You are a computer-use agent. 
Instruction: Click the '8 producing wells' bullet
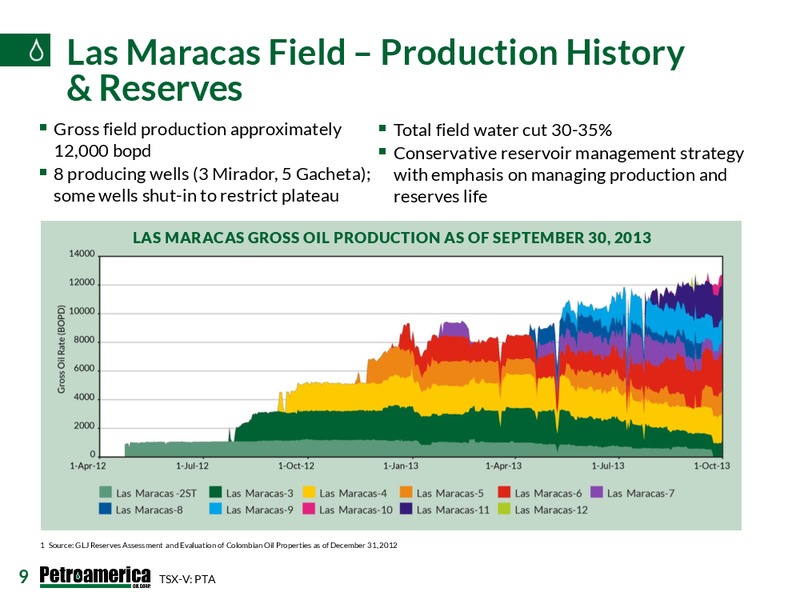[x=212, y=185]
